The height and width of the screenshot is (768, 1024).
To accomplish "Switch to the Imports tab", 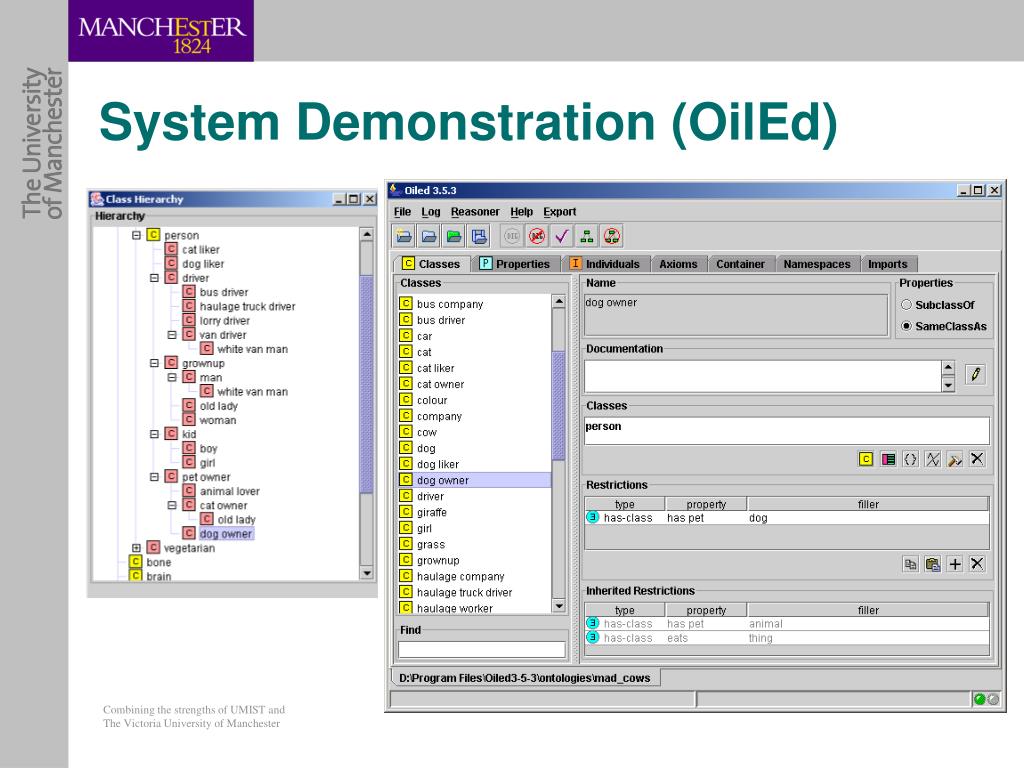I will (x=888, y=264).
